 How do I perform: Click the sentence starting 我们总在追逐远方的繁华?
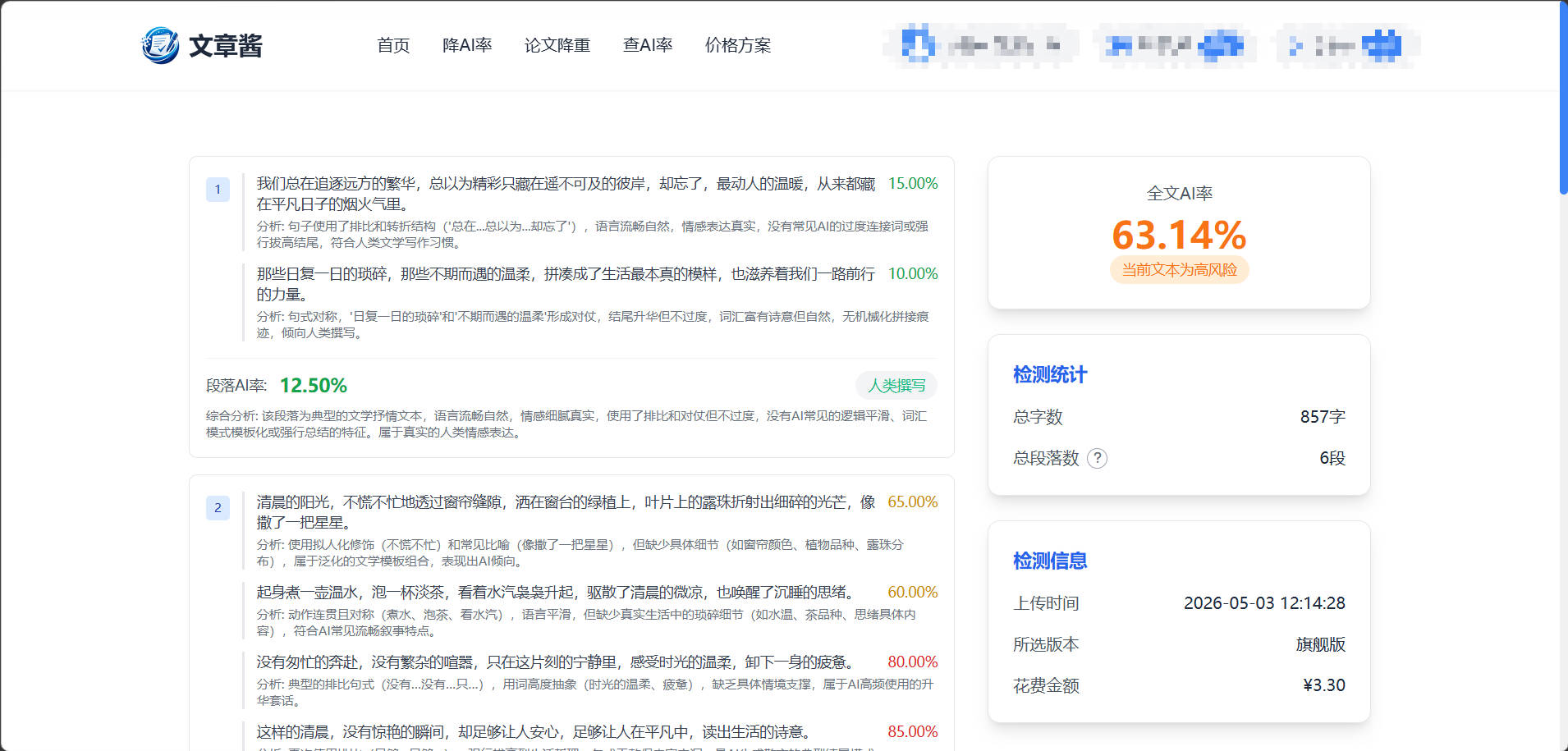[566, 194]
